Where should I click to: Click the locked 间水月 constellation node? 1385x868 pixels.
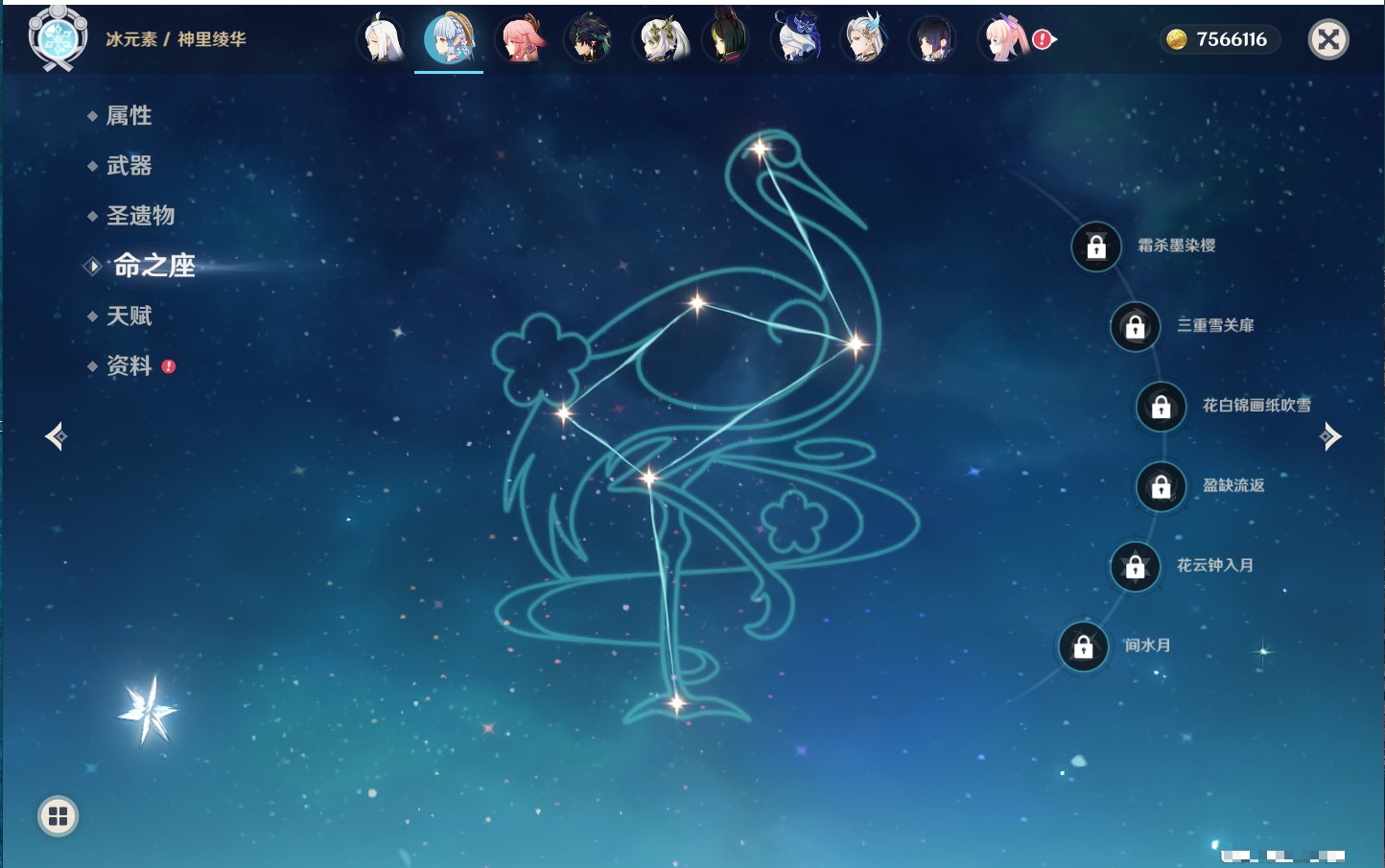coord(1083,646)
